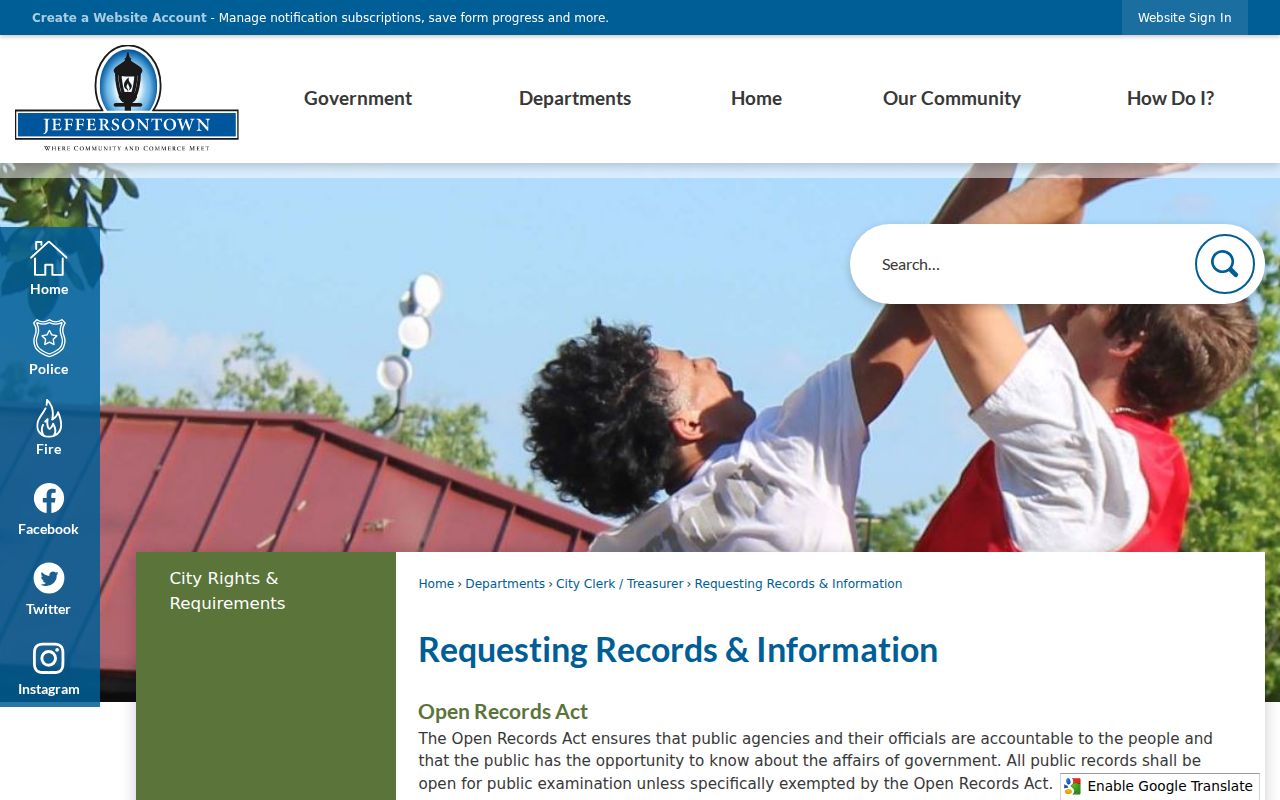
Task: Open City Clerk / Treasurer breadcrumb
Action: click(620, 584)
